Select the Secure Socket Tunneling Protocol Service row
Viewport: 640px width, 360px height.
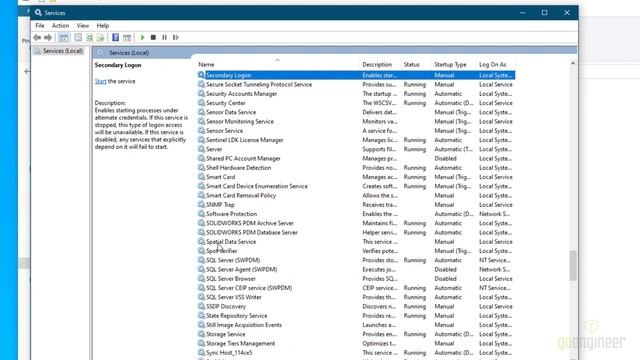[356, 84]
